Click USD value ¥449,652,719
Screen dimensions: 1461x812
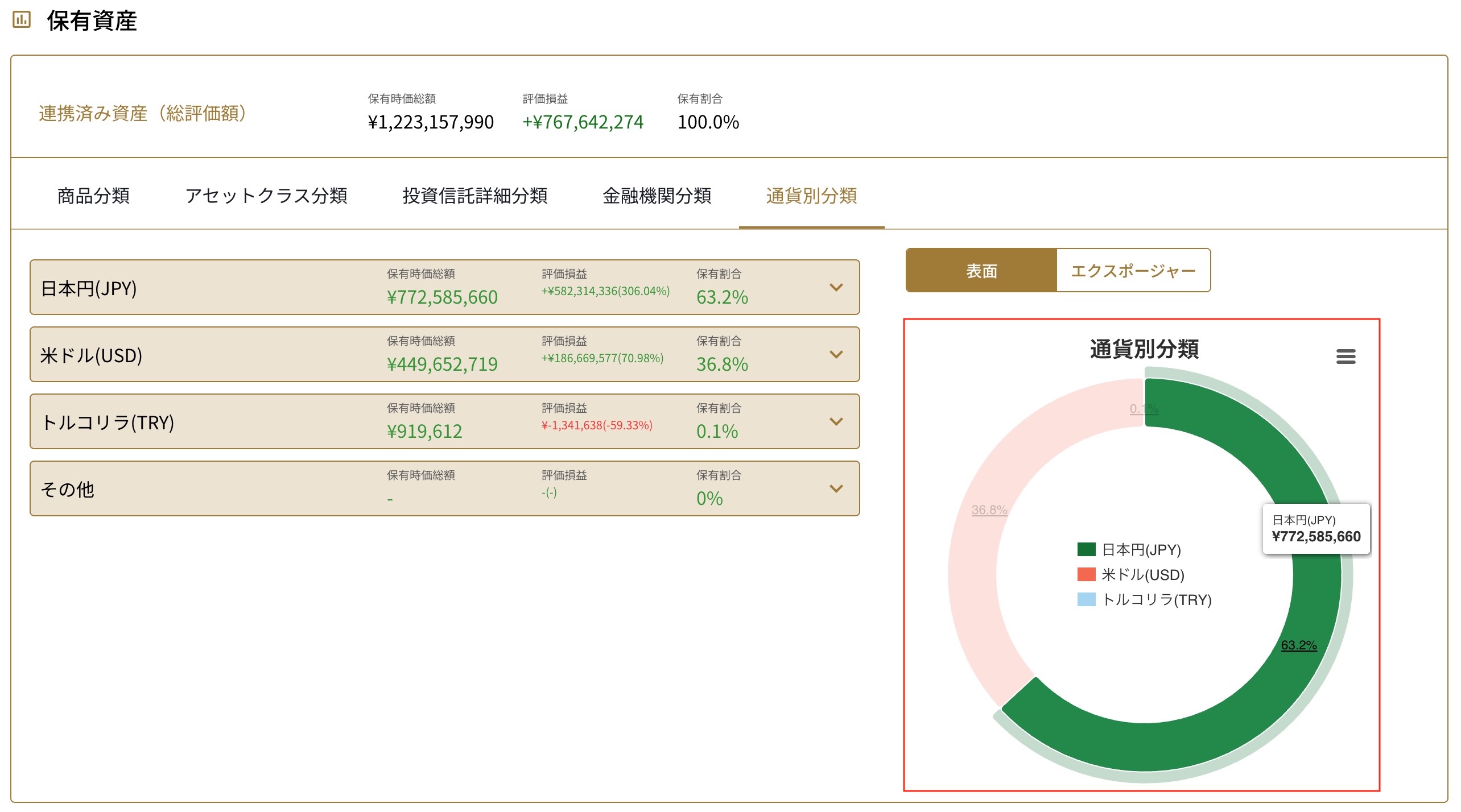click(x=442, y=364)
